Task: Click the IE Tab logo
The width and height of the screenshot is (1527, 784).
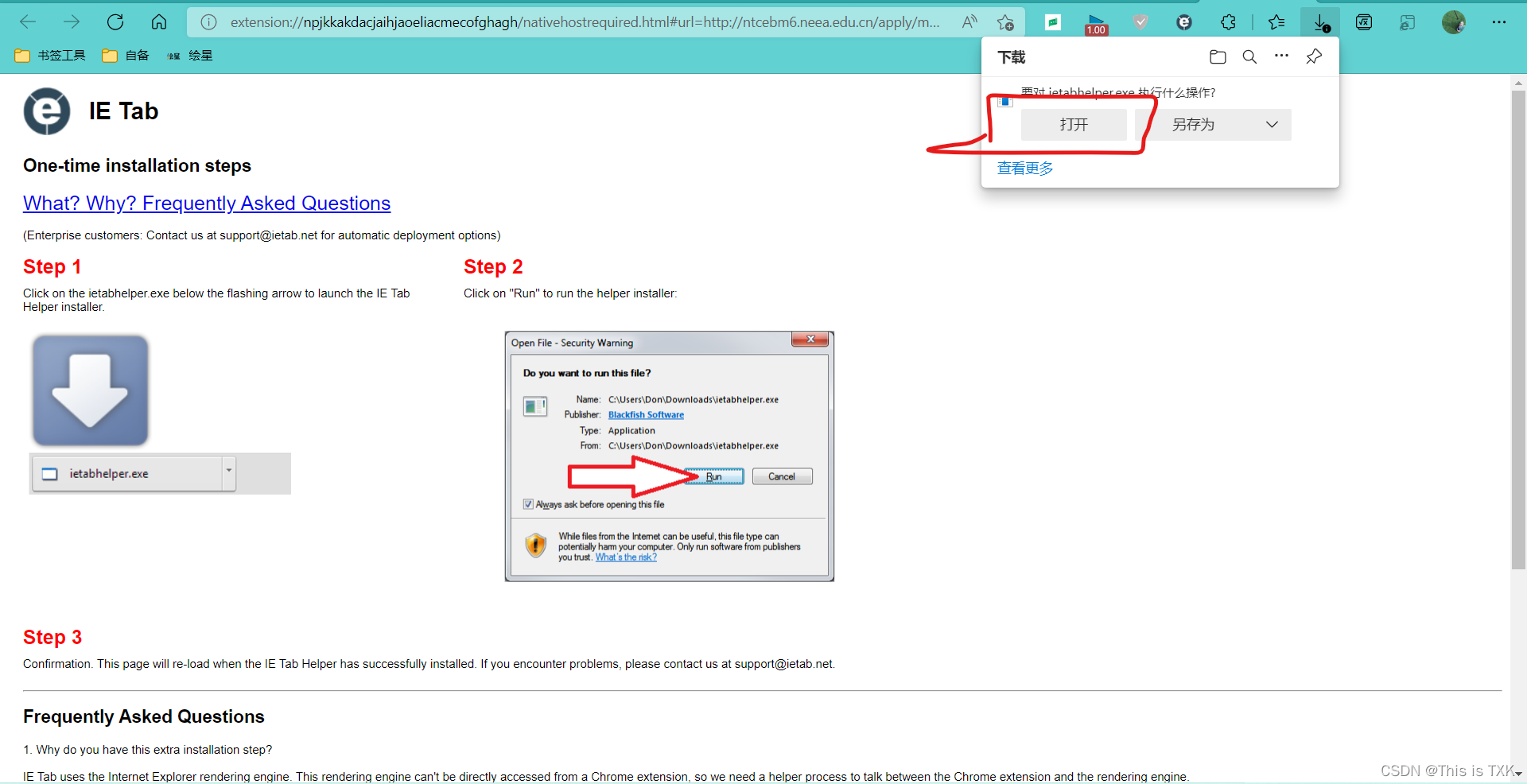Action: [47, 111]
